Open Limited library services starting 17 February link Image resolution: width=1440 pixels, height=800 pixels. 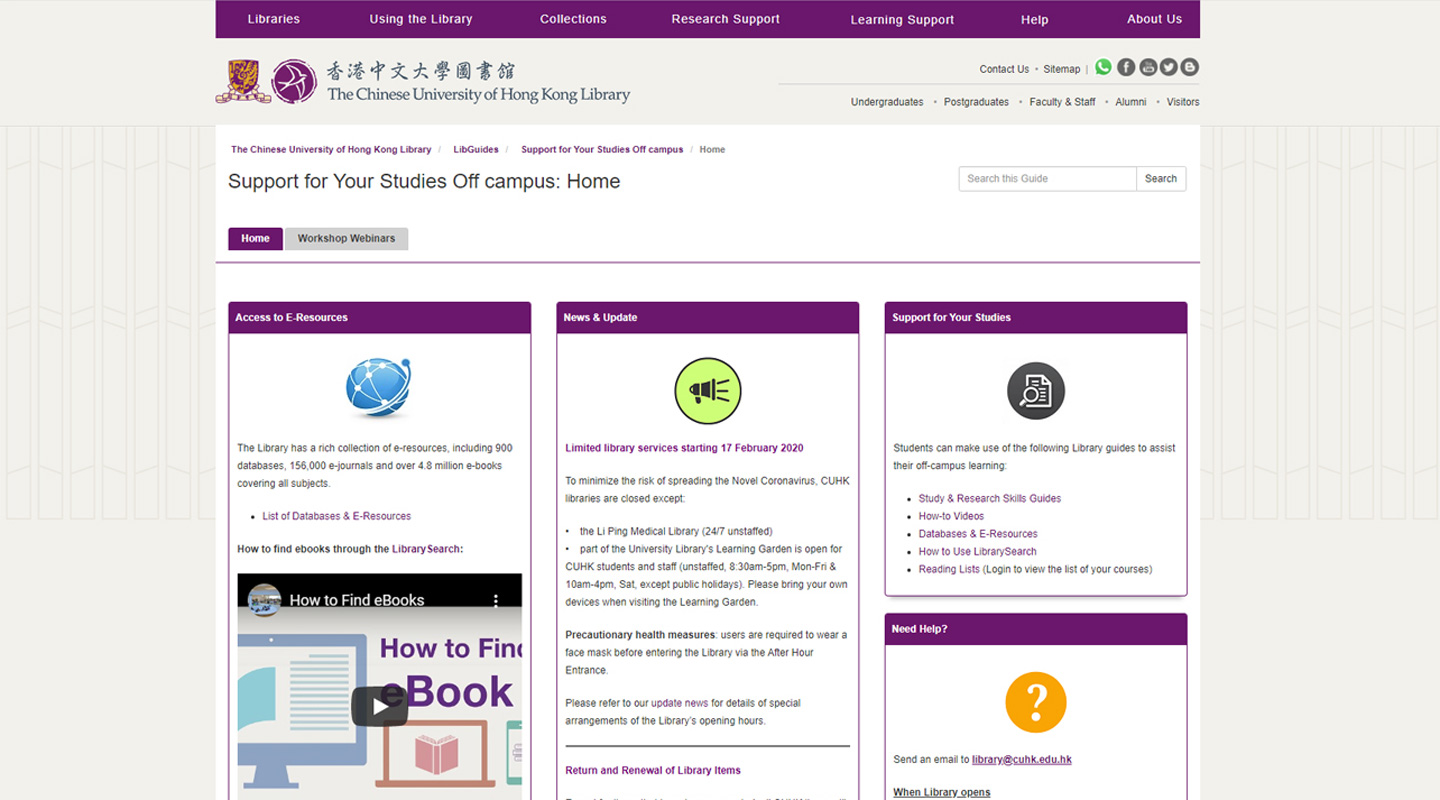click(684, 448)
